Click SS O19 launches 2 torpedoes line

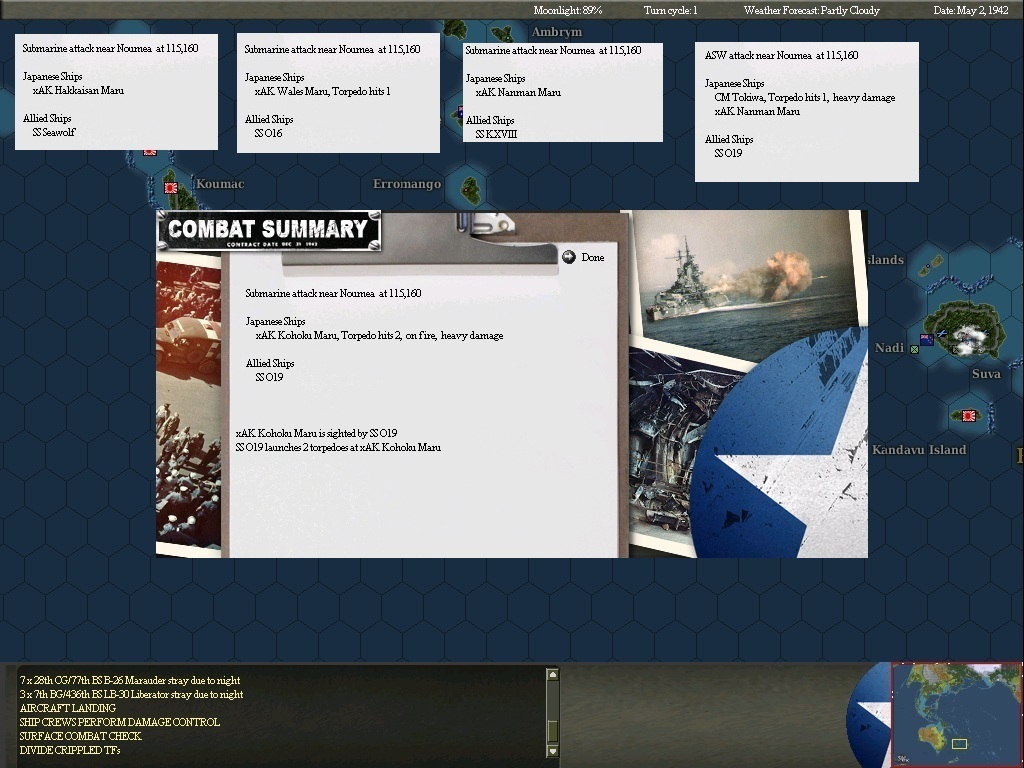pyautogui.click(x=338, y=447)
